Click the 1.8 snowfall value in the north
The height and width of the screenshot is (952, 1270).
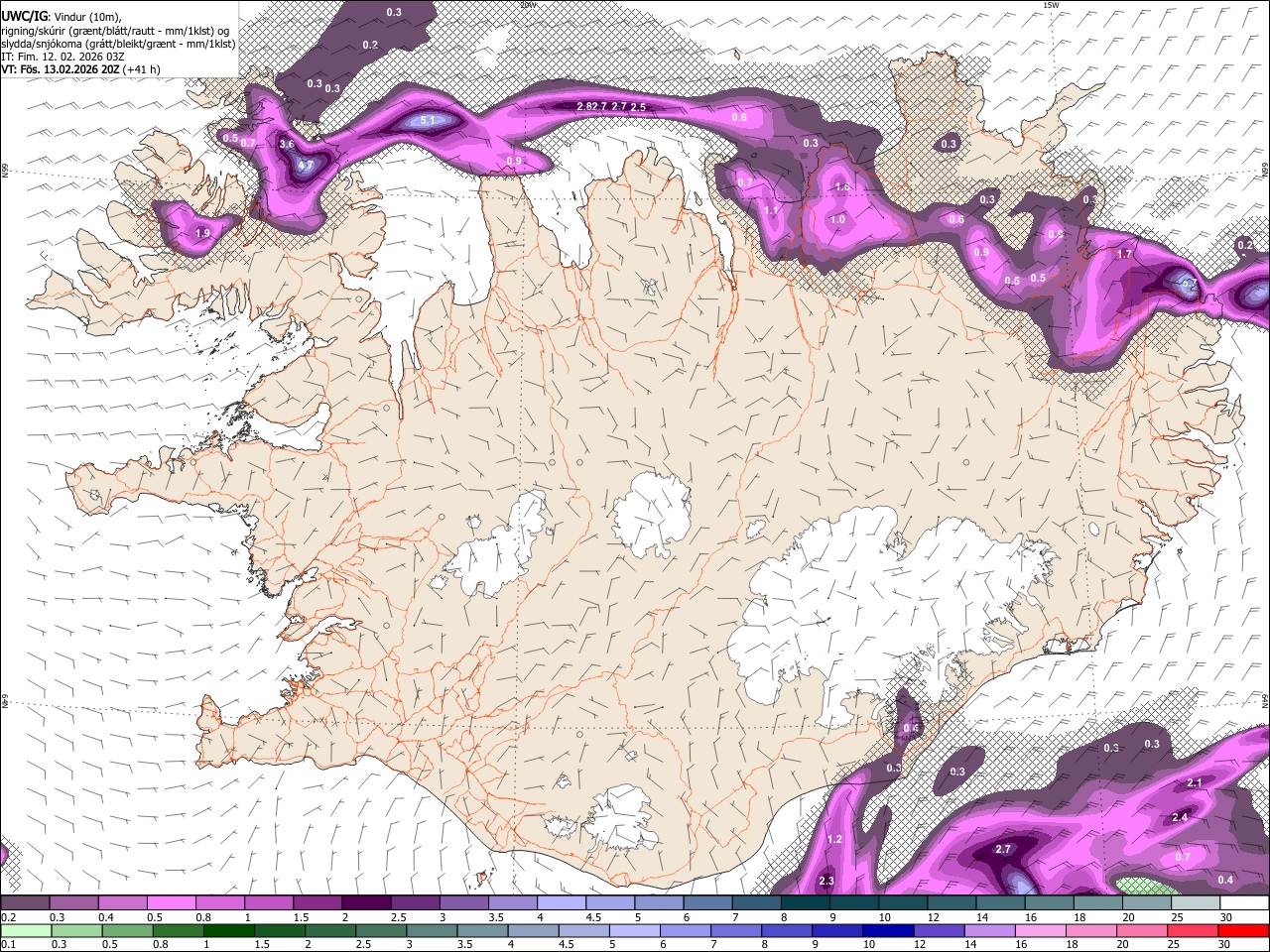click(x=842, y=187)
